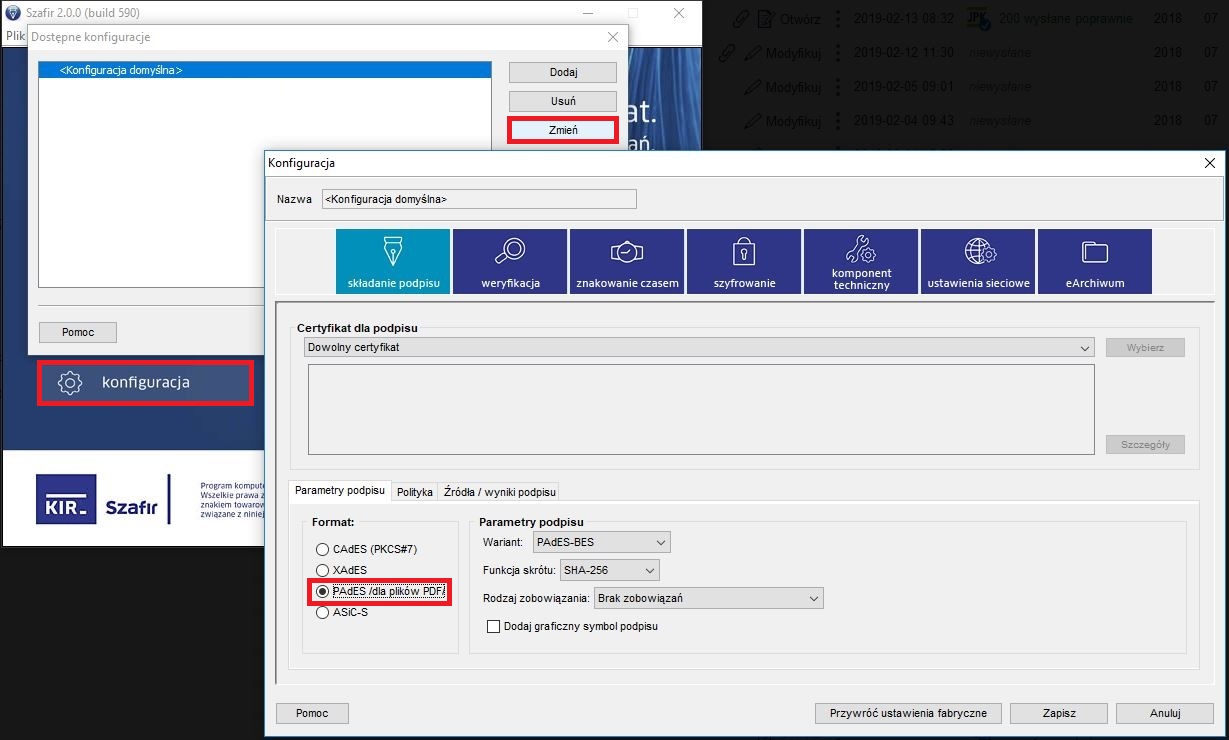The width and height of the screenshot is (1229, 740).
Task: Click the pencil icon in the 2019-02-04 row
Action: [752, 122]
